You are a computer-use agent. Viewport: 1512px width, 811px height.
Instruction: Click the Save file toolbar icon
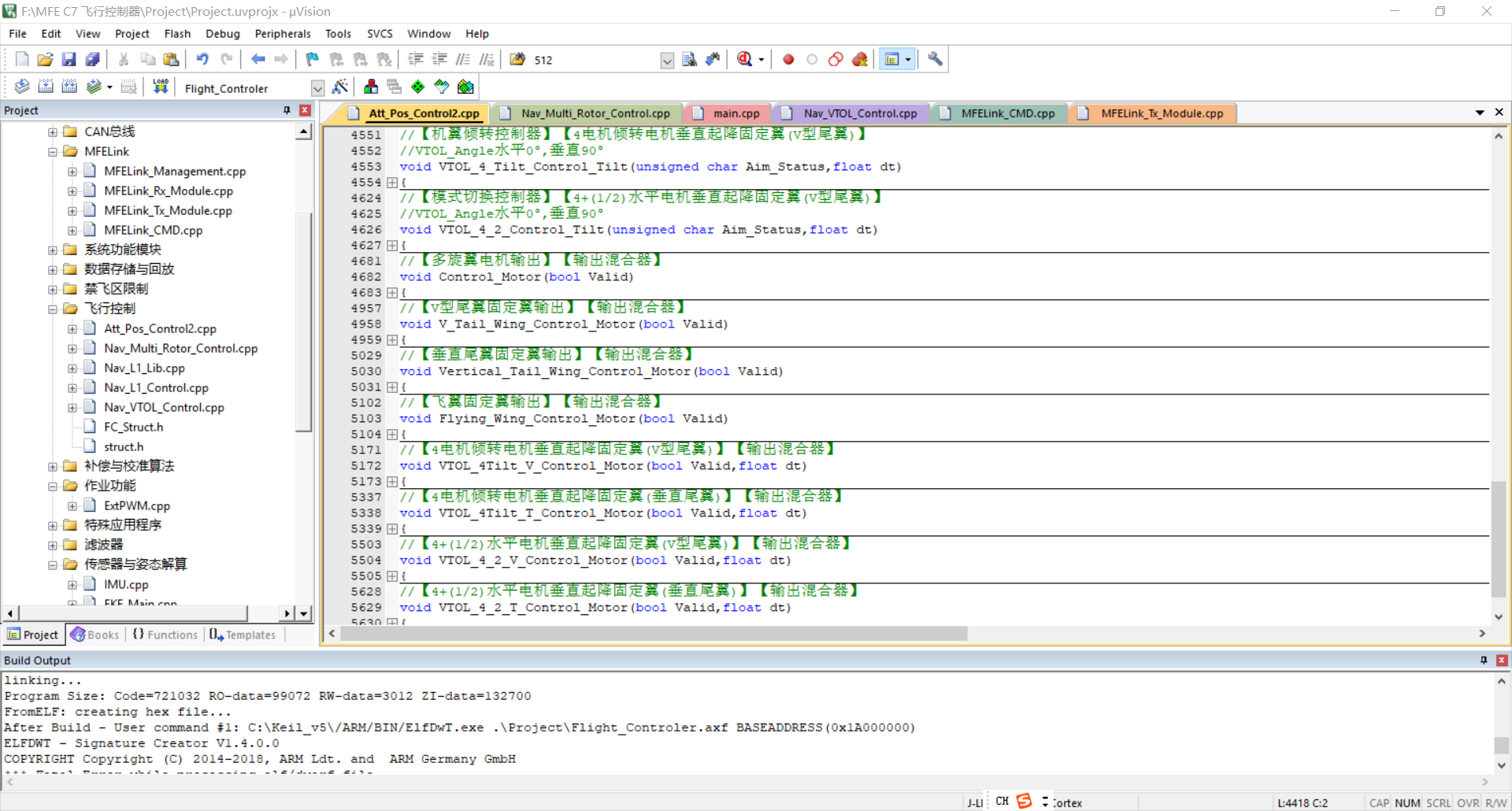pos(69,59)
